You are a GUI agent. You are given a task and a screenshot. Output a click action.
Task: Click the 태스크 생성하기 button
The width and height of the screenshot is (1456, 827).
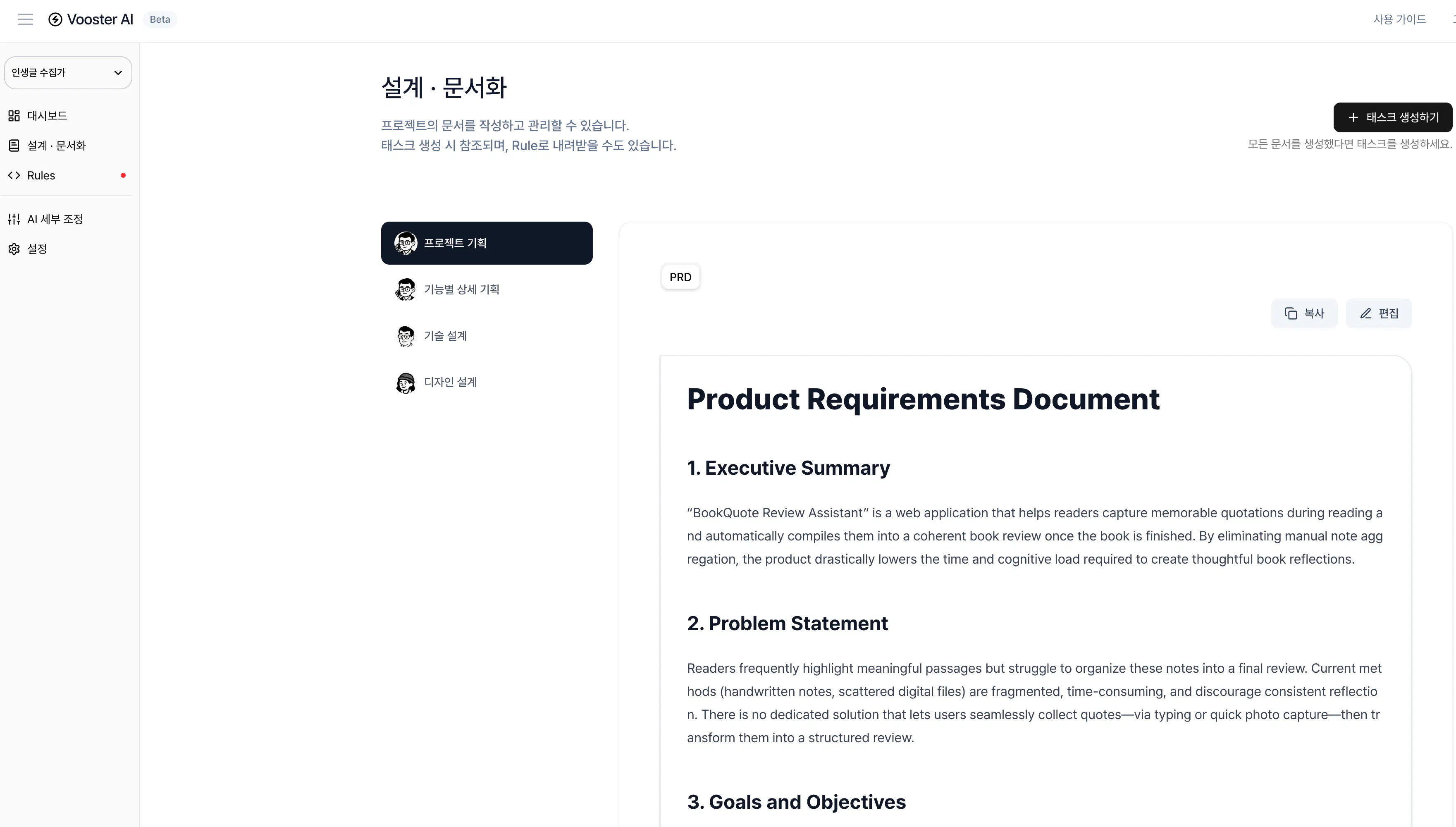(x=1392, y=117)
